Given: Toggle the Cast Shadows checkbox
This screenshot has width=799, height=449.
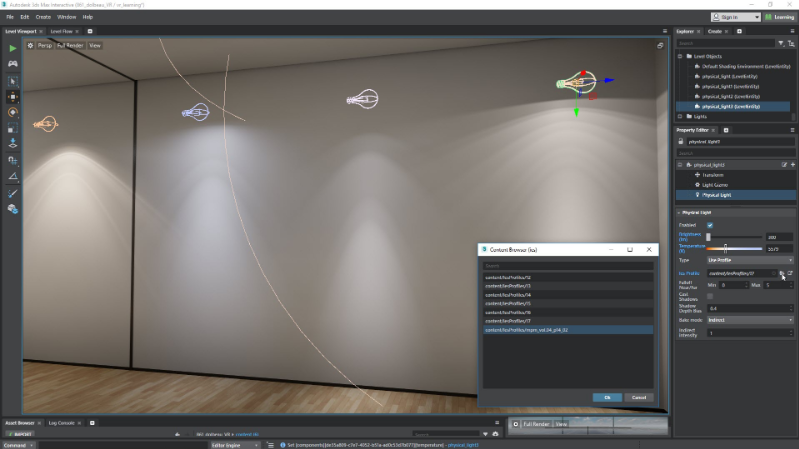Looking at the screenshot, I should pyautogui.click(x=711, y=296).
